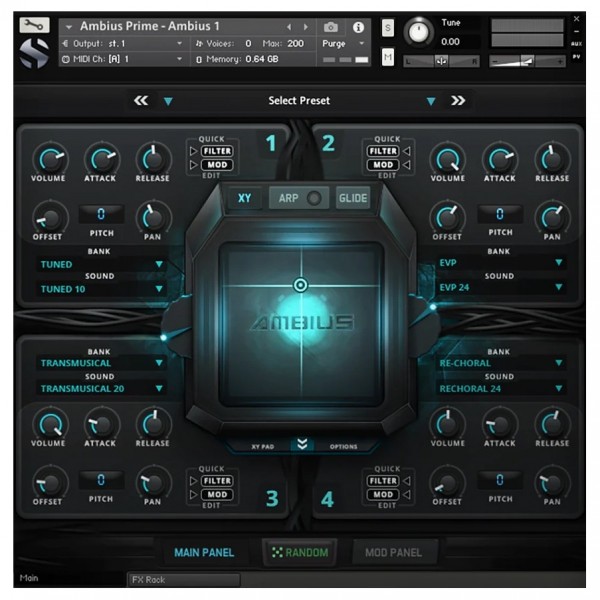
Task: Open layer 3 Sound TRANSMUSICAL 20 dropdown
Action: pos(101,388)
